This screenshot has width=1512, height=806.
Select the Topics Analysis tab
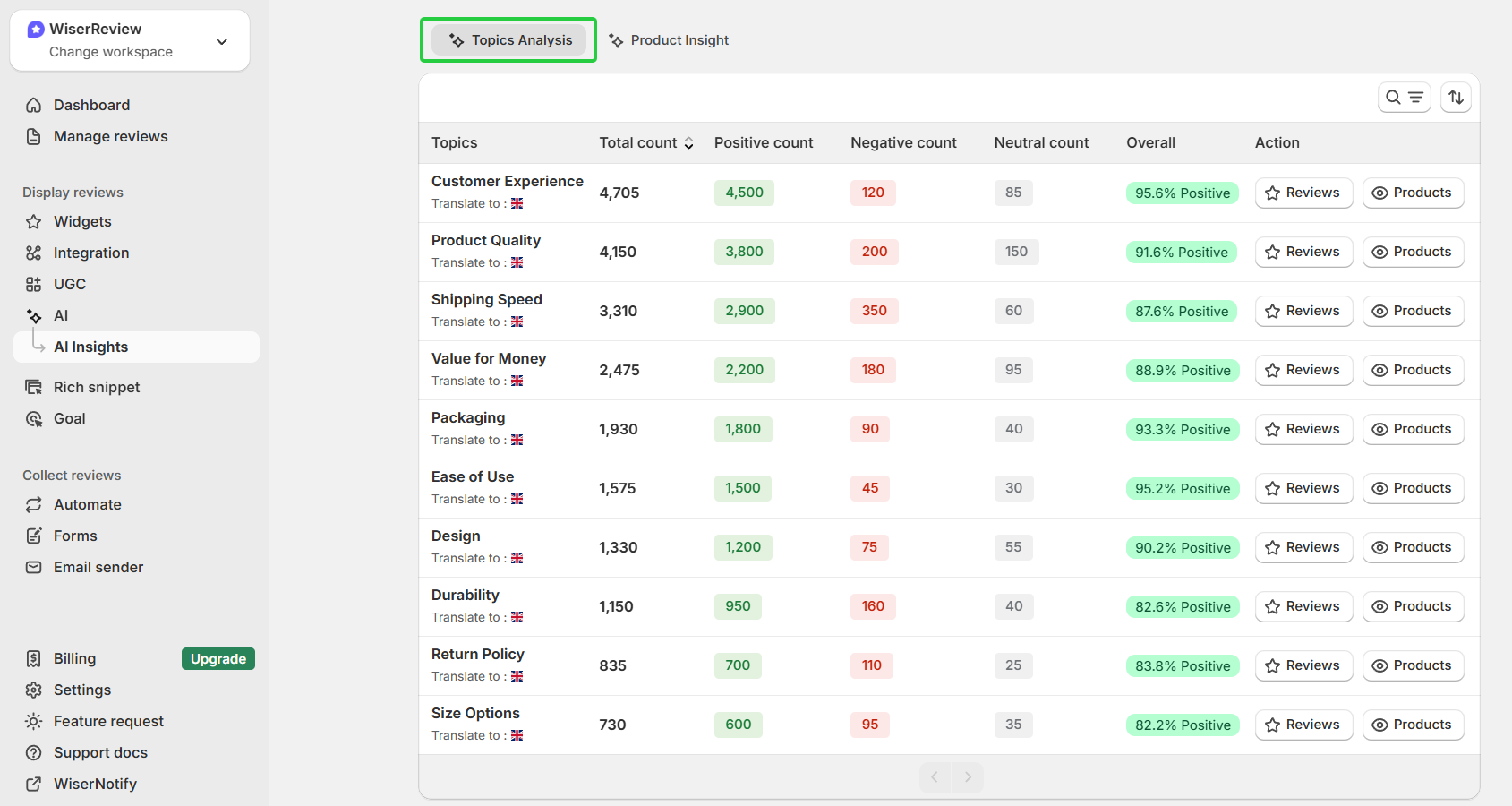(x=508, y=39)
